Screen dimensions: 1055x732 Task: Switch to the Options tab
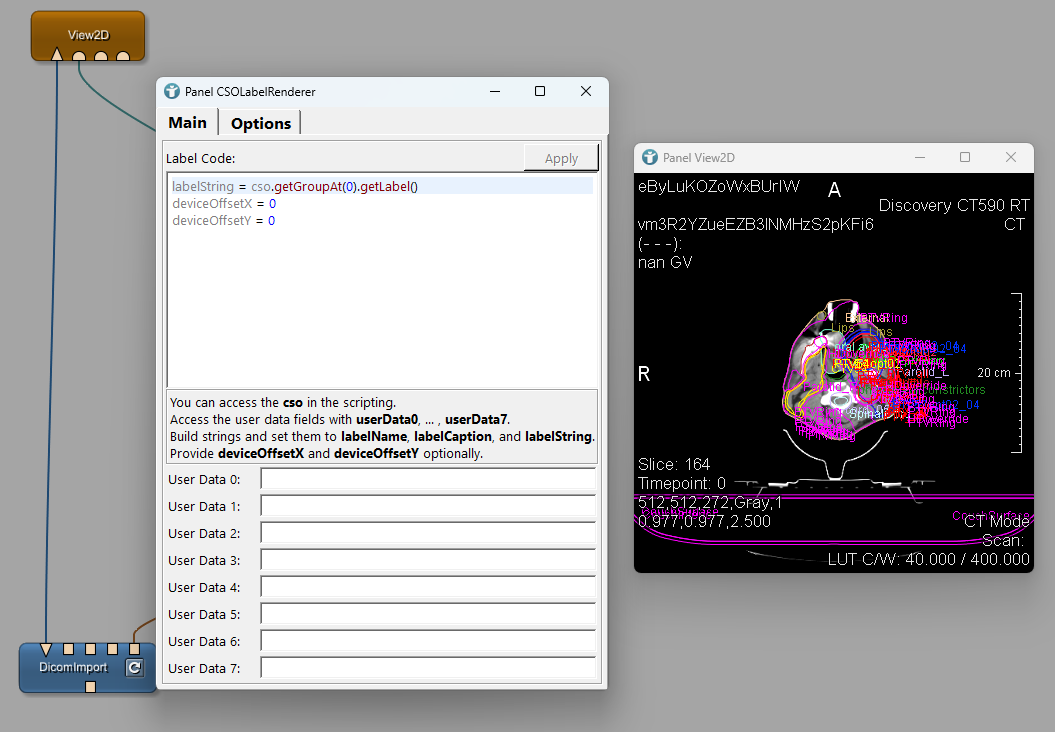point(260,123)
